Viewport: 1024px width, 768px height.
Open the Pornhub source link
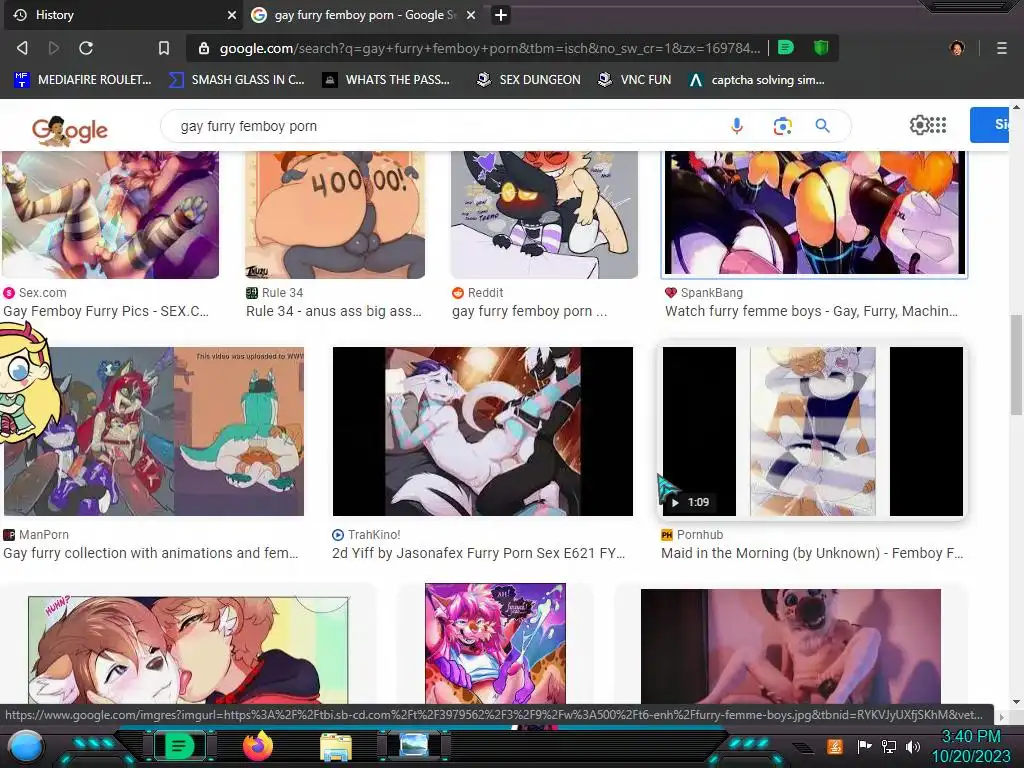pos(692,535)
